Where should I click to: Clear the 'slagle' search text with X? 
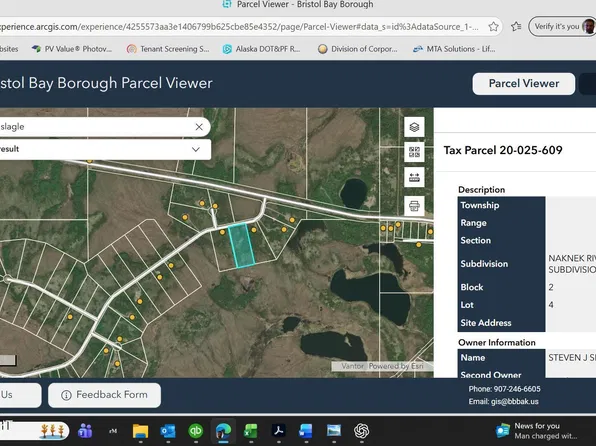tap(199, 127)
